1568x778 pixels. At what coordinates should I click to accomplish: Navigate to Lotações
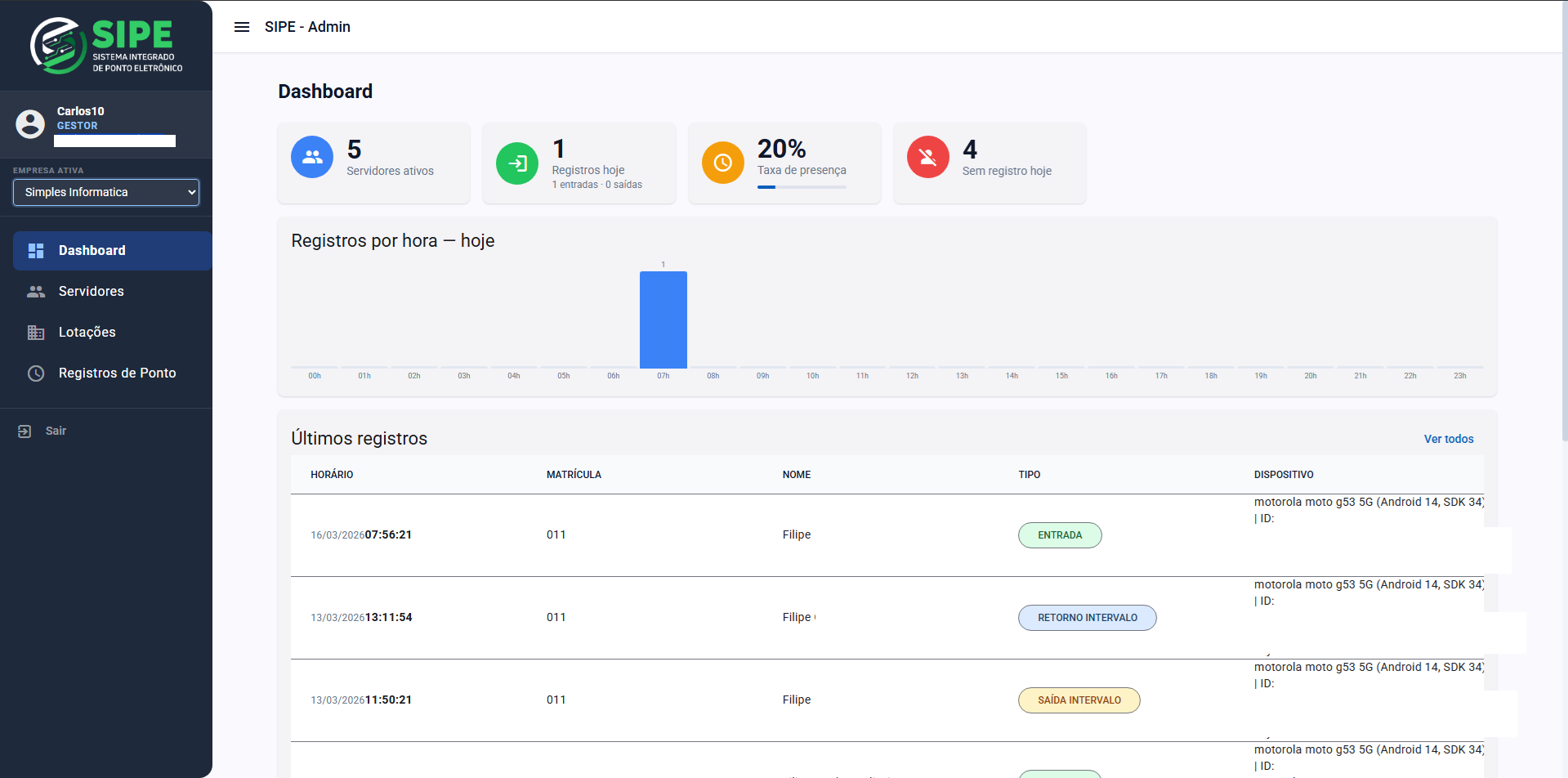point(113,333)
